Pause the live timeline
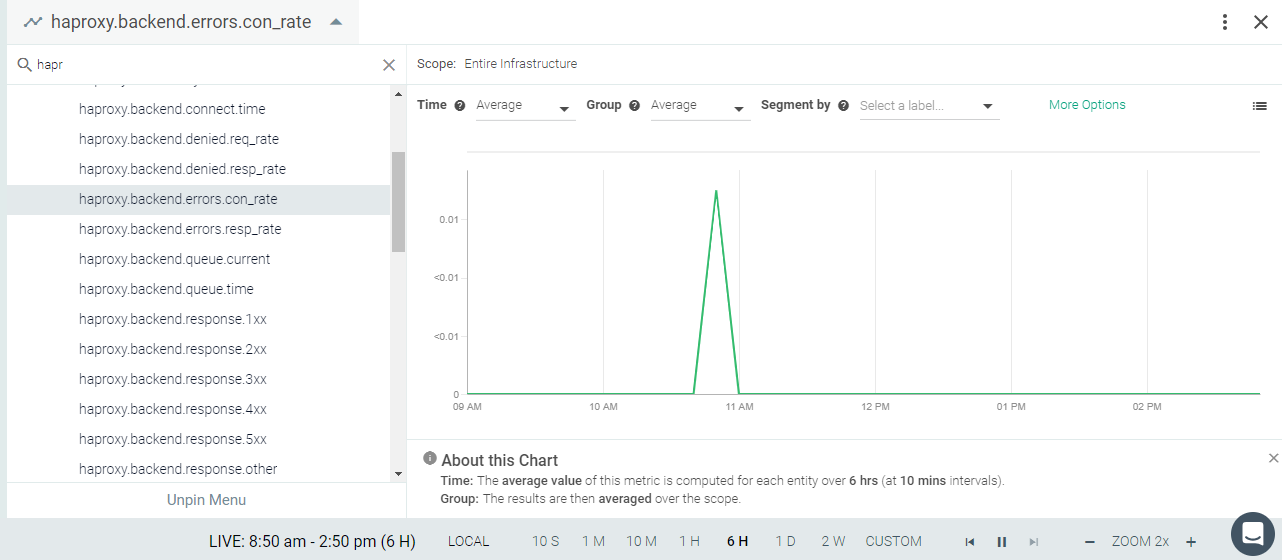The width and height of the screenshot is (1282, 560). point(1001,542)
